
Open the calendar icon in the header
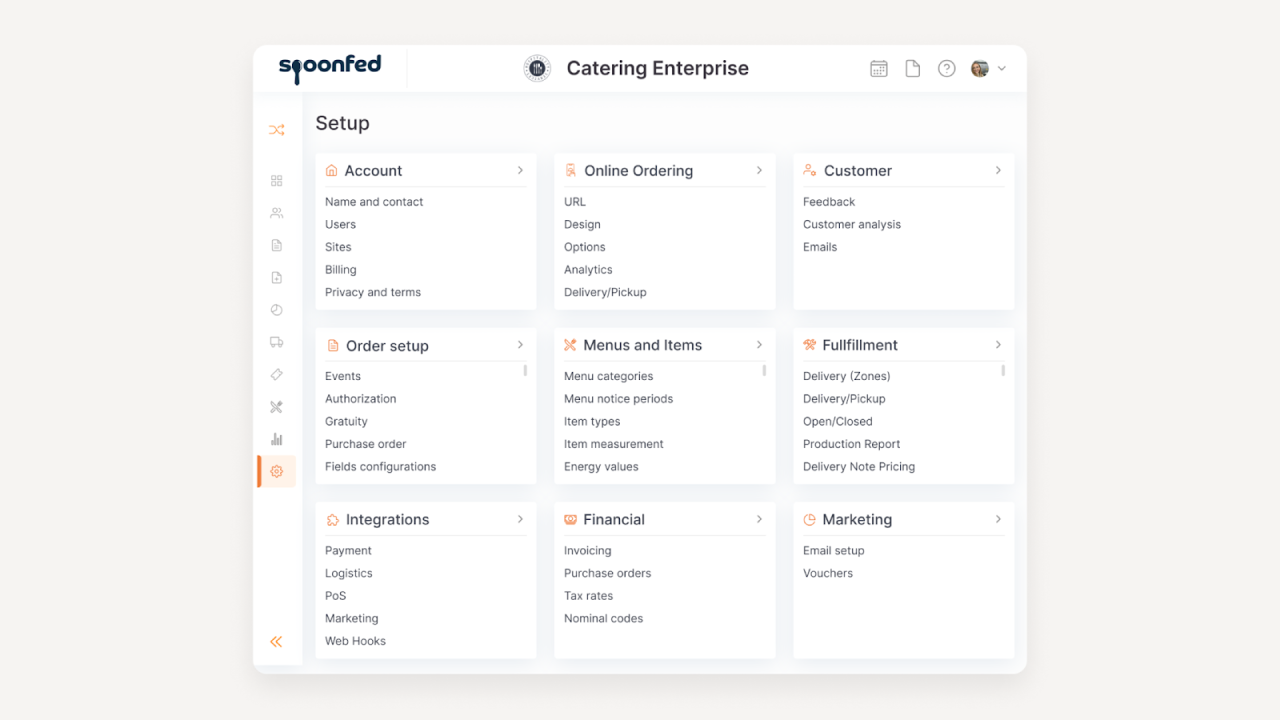(879, 69)
